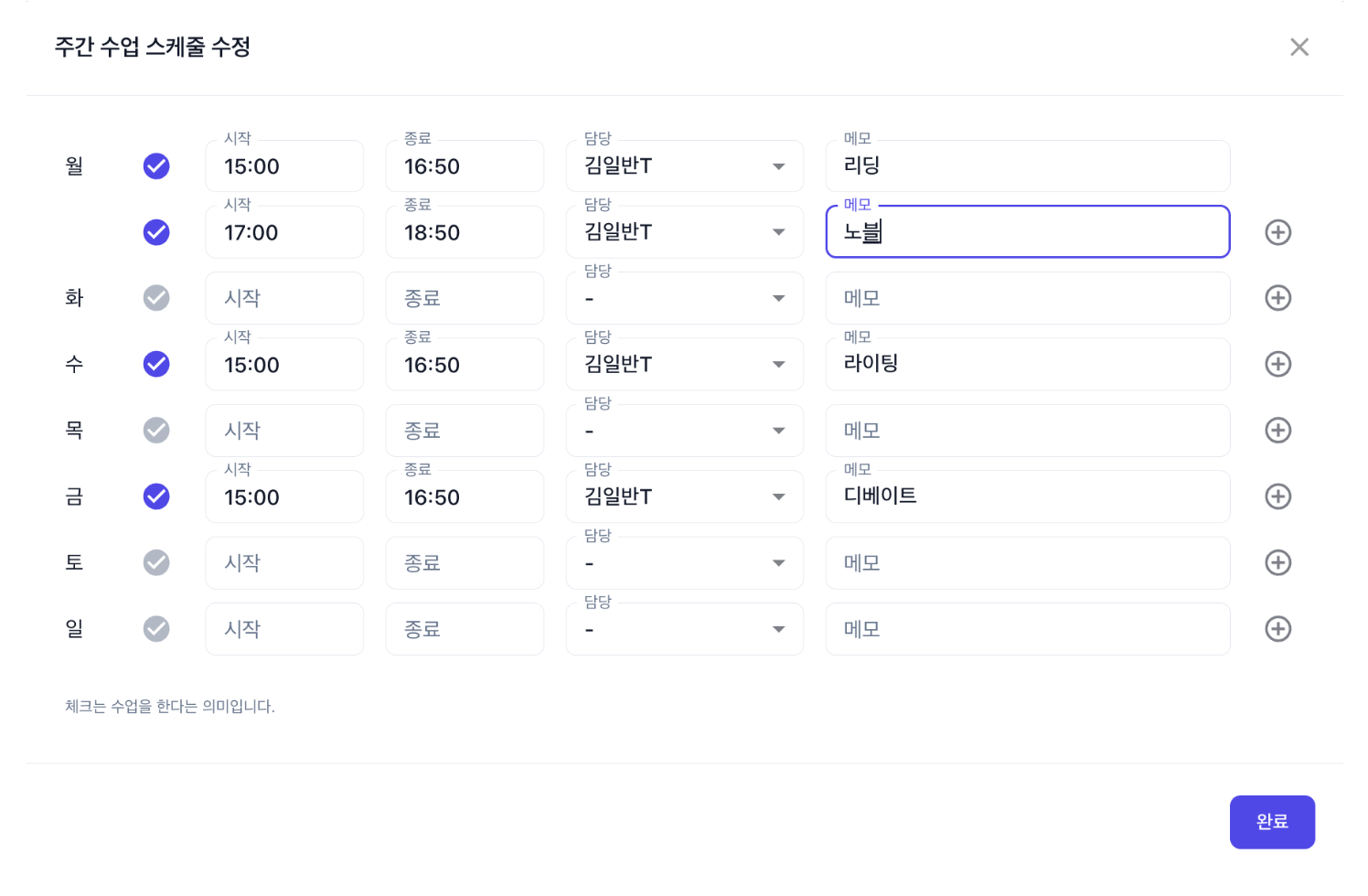This screenshot has height=896, width=1368.
Task: Click the 체크는 수업을 한다는 의미입니다 note
Action: 170,707
